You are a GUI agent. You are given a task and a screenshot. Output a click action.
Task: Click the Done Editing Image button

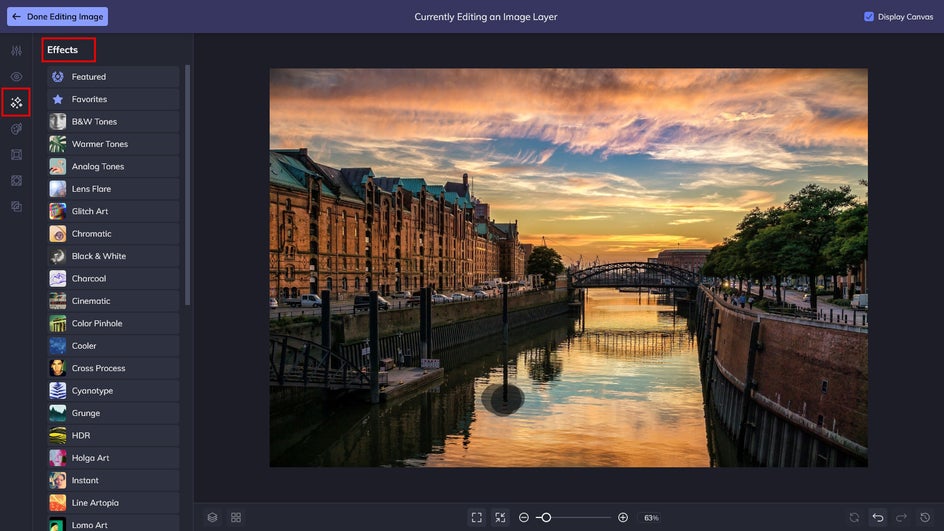click(x=58, y=17)
